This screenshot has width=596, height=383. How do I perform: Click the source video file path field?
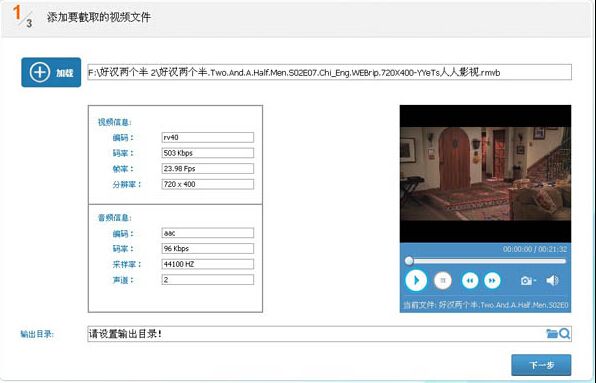point(329,72)
